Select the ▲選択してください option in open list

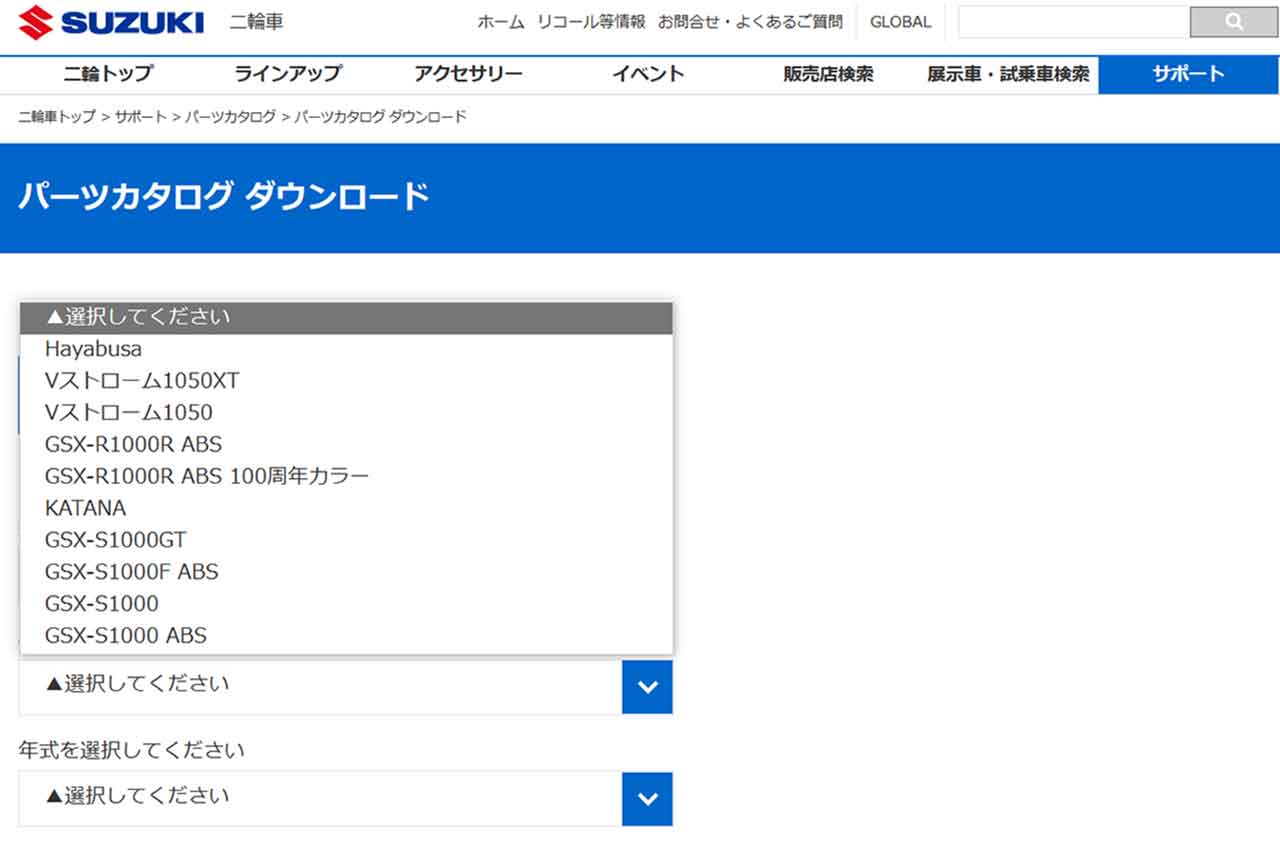[x=346, y=317]
